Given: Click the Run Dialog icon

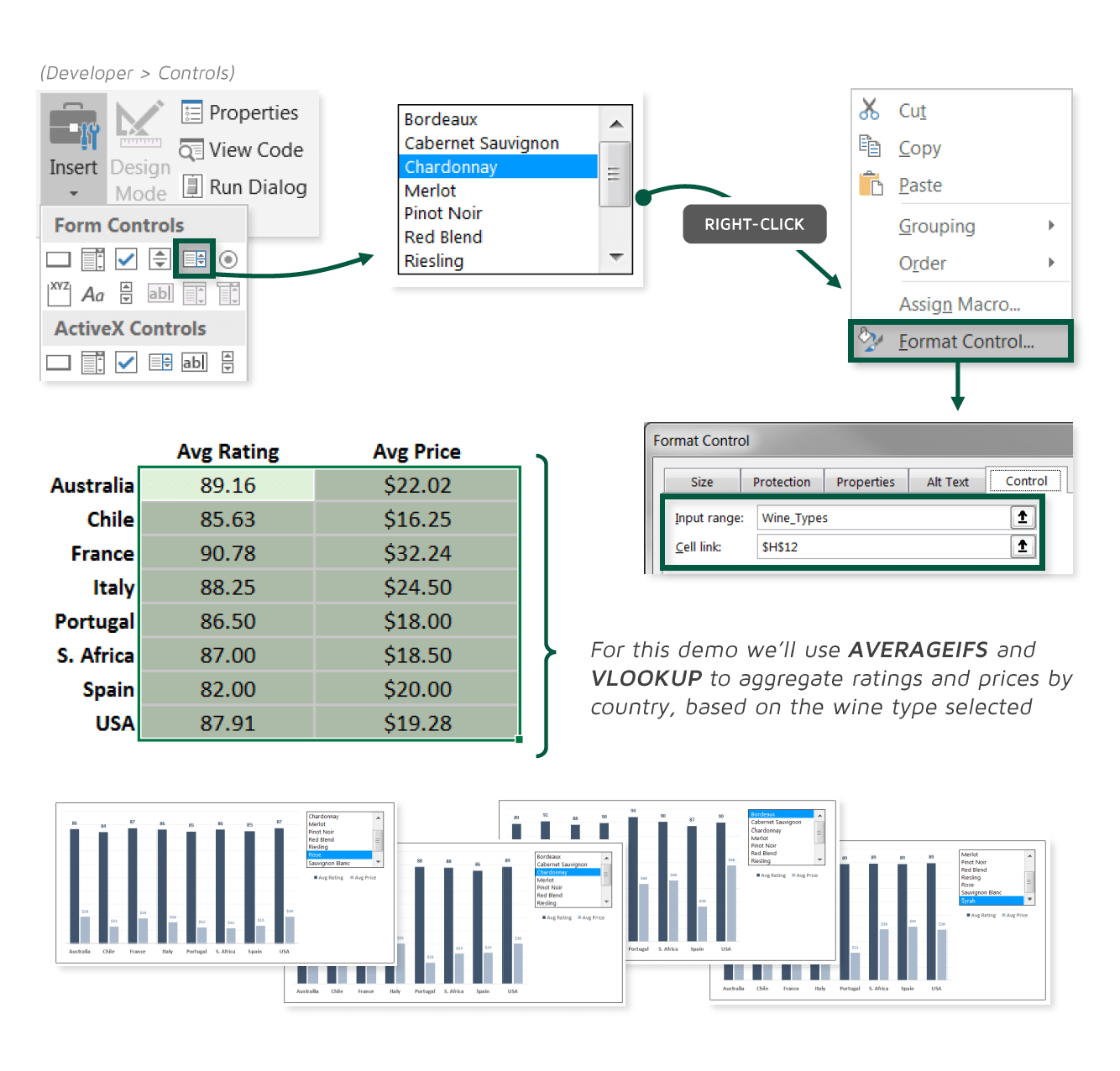Looking at the screenshot, I should 194,185.
